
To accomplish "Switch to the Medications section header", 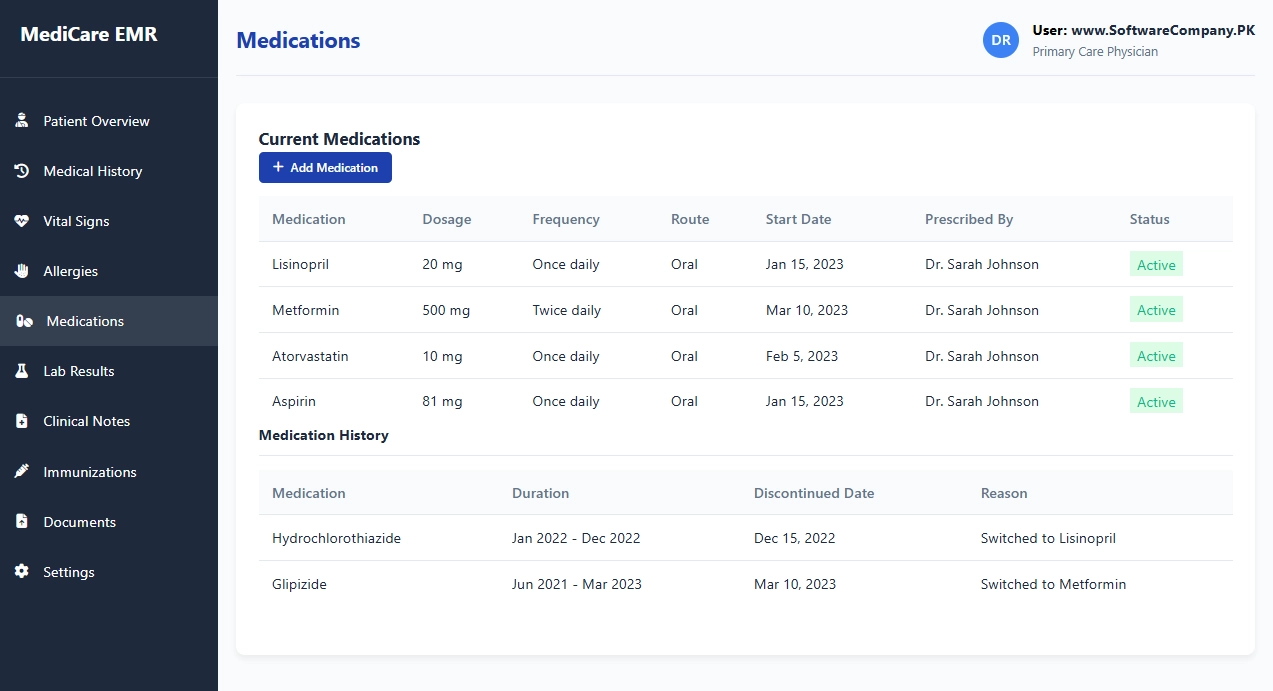I will tap(298, 40).
